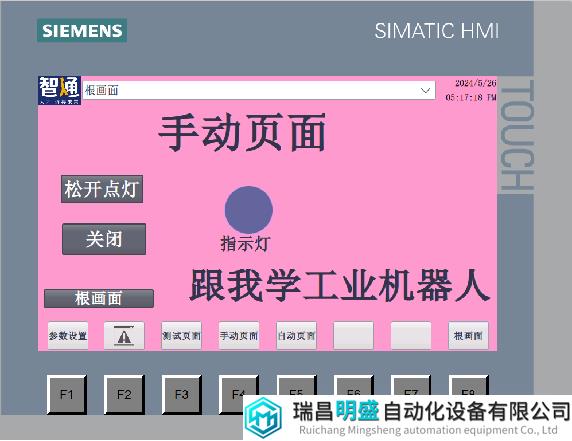Open the 根画面 combo box field
This screenshot has height=441, width=572.
click(259, 90)
